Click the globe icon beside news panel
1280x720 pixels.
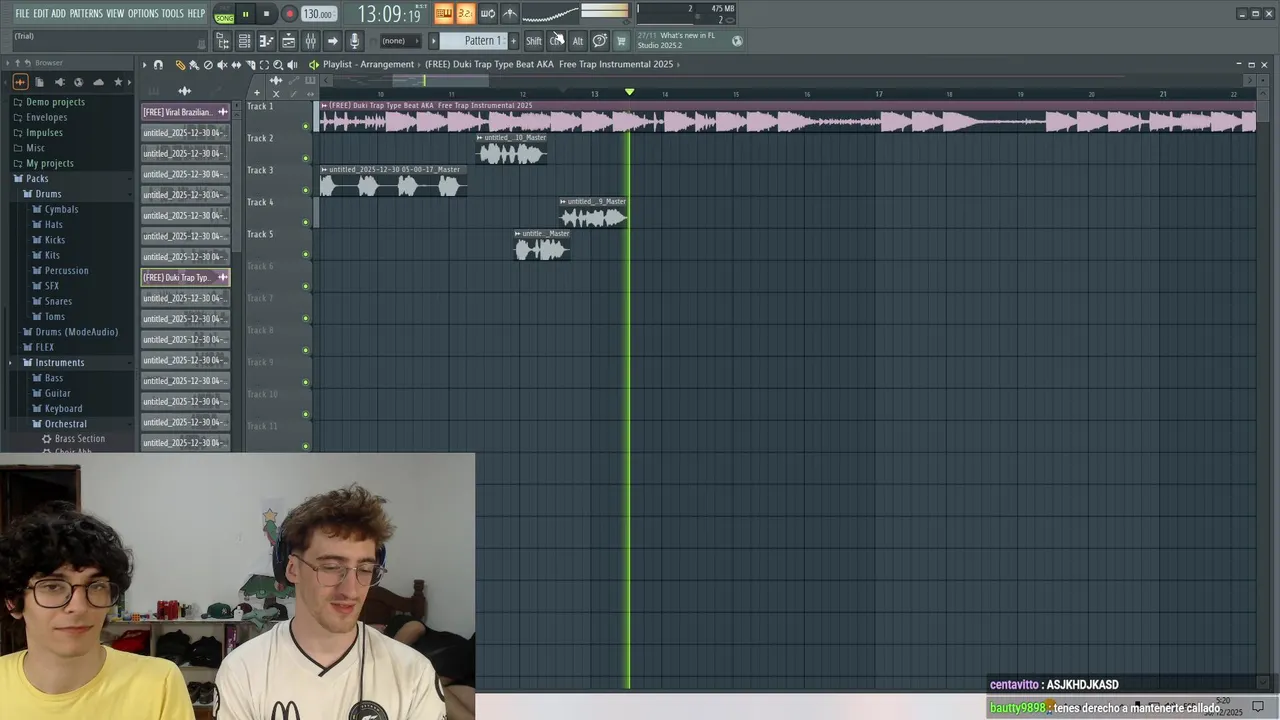(737, 41)
